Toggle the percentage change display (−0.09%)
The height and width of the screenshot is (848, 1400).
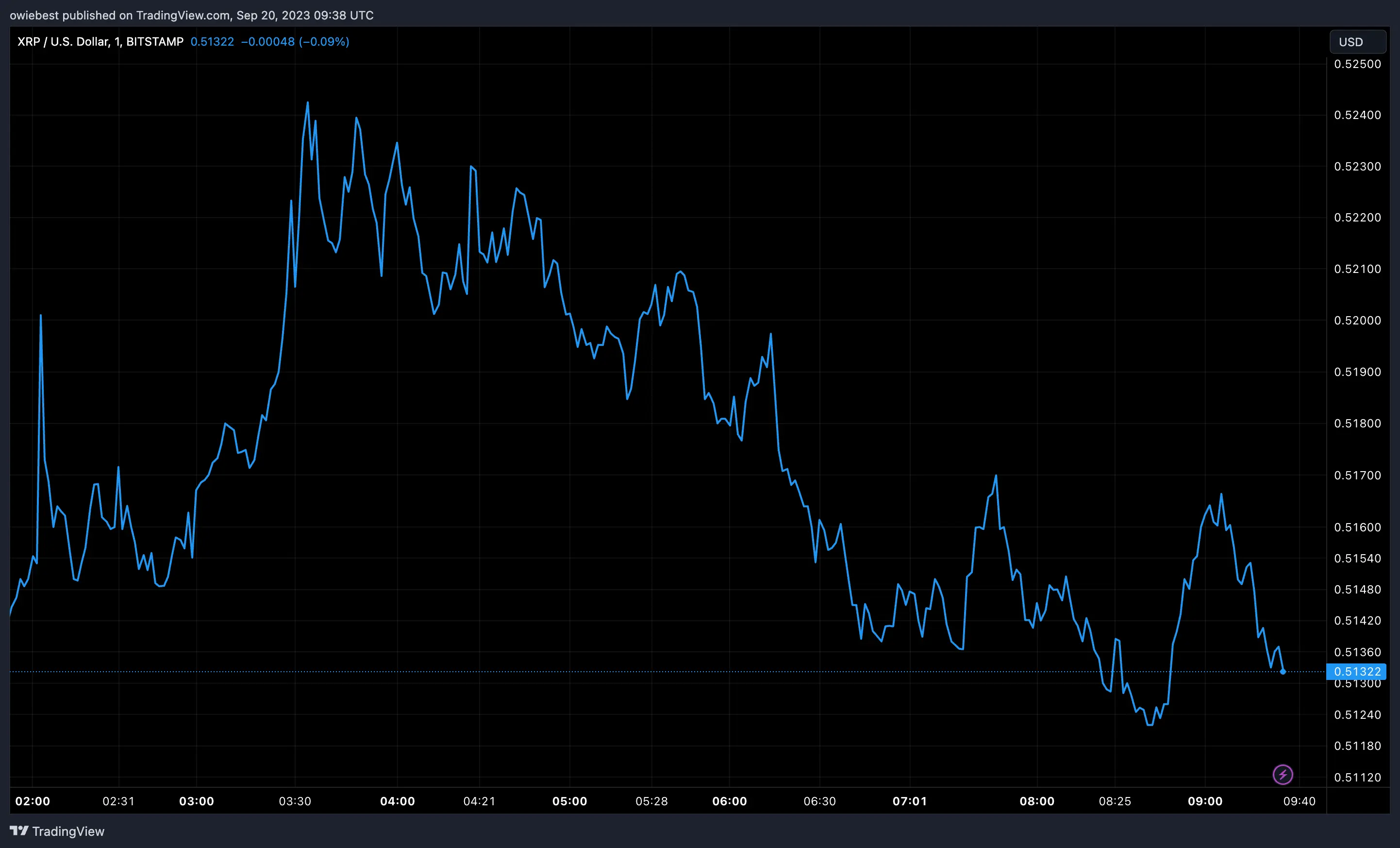point(324,41)
